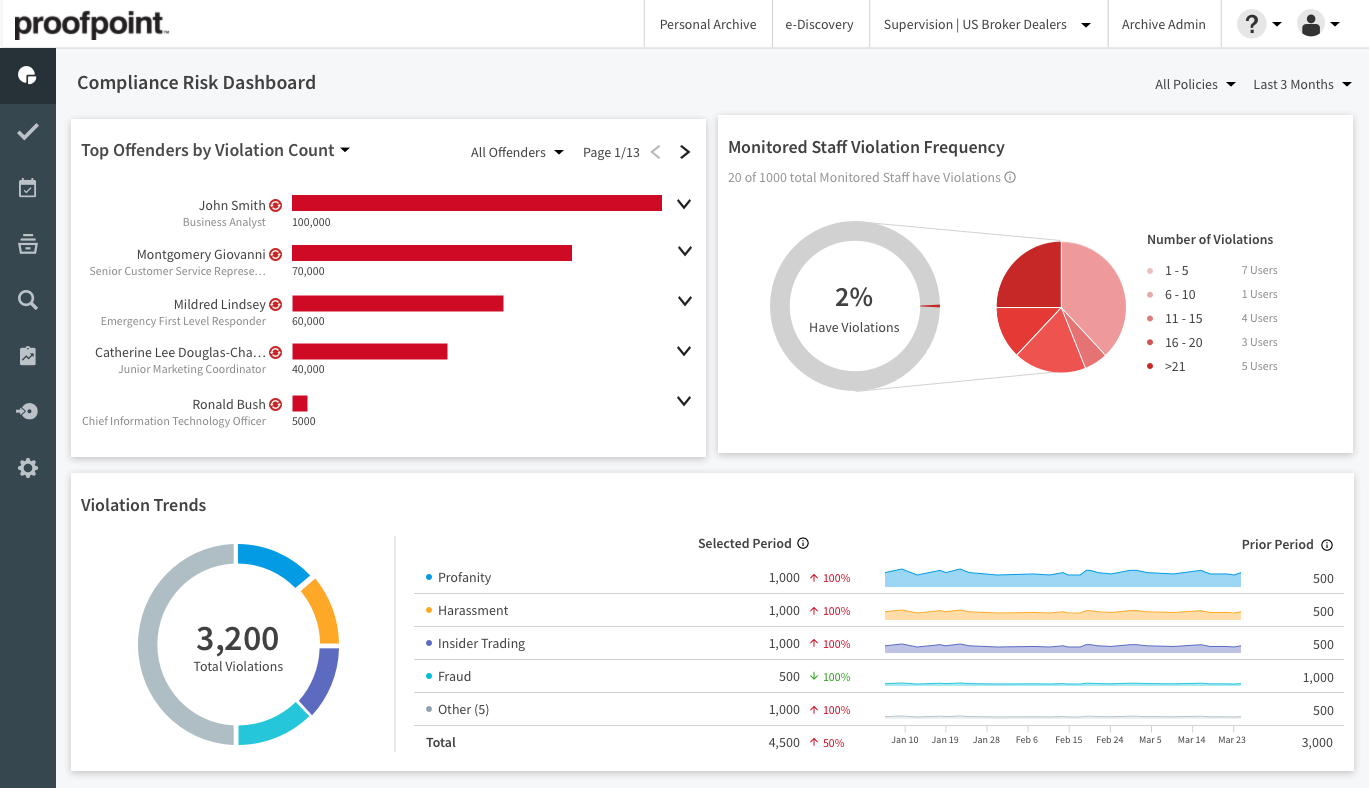Open the All Offenders dropdown
This screenshot has height=788, width=1369.
(516, 152)
